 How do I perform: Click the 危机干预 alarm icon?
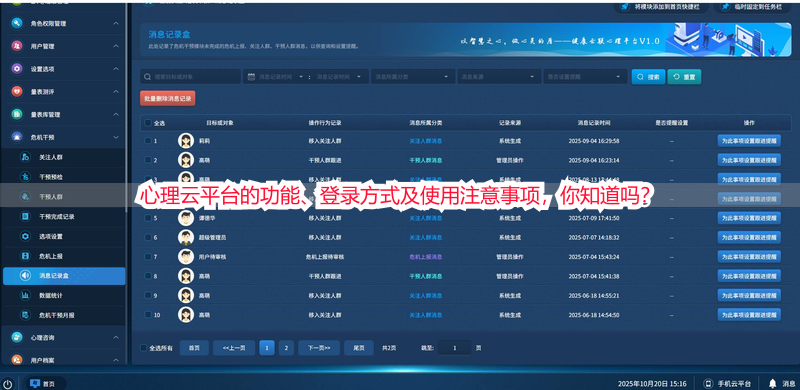17,137
